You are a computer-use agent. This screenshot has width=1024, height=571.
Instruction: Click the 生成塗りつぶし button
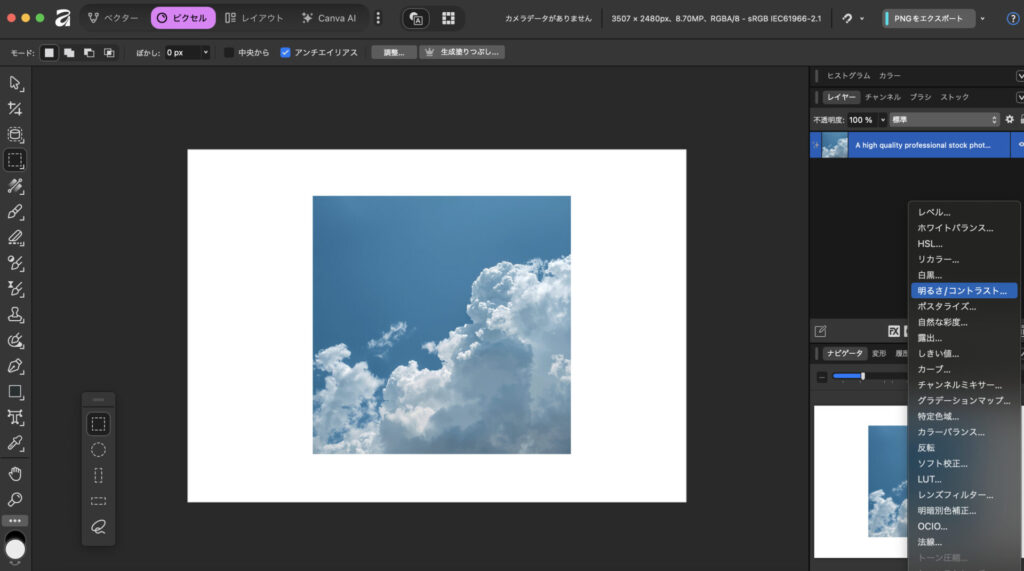click(462, 52)
